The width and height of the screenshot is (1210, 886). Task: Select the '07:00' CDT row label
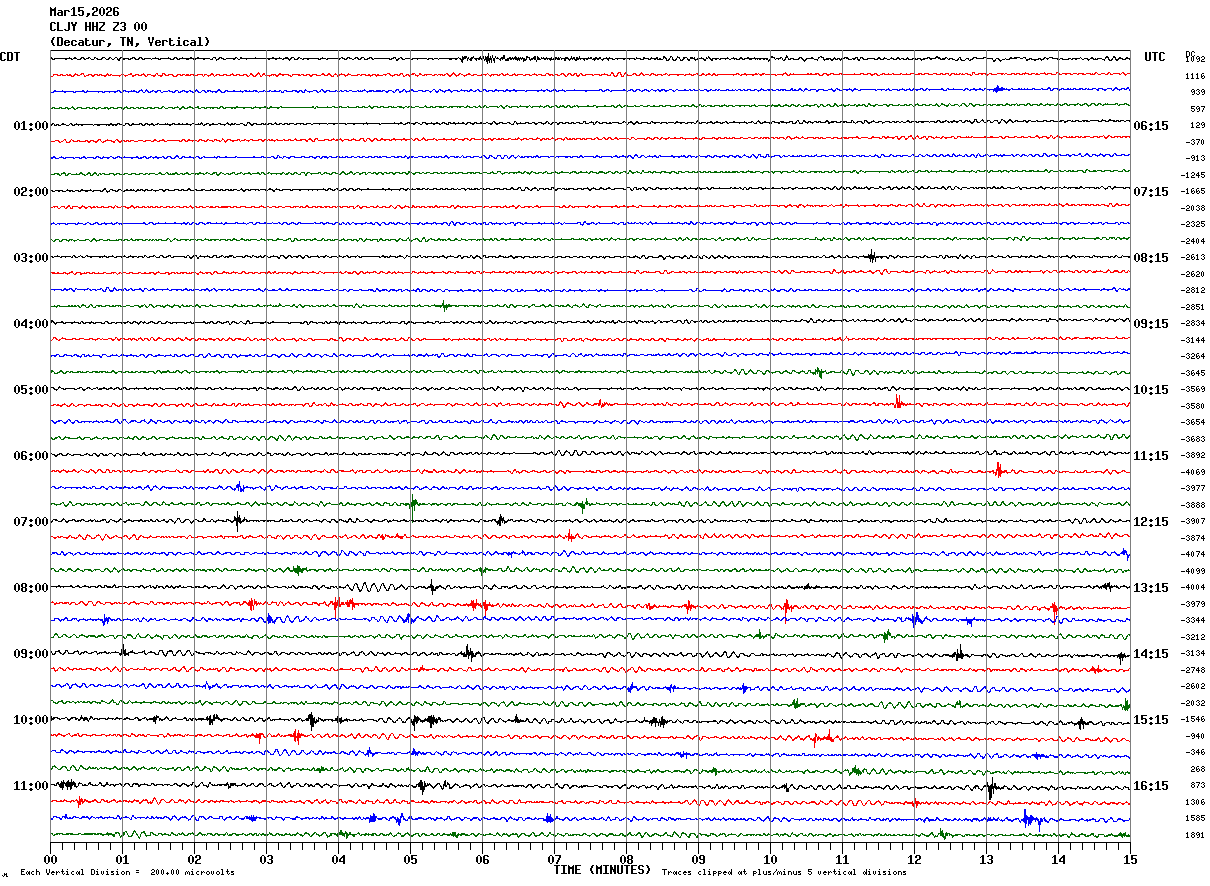click(31, 522)
